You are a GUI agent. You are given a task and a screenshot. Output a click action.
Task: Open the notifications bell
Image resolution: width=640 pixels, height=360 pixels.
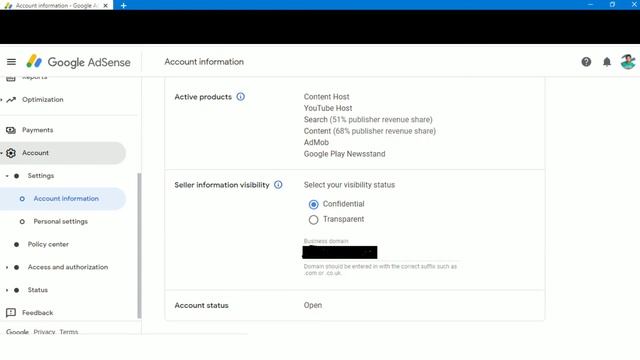pyautogui.click(x=607, y=62)
